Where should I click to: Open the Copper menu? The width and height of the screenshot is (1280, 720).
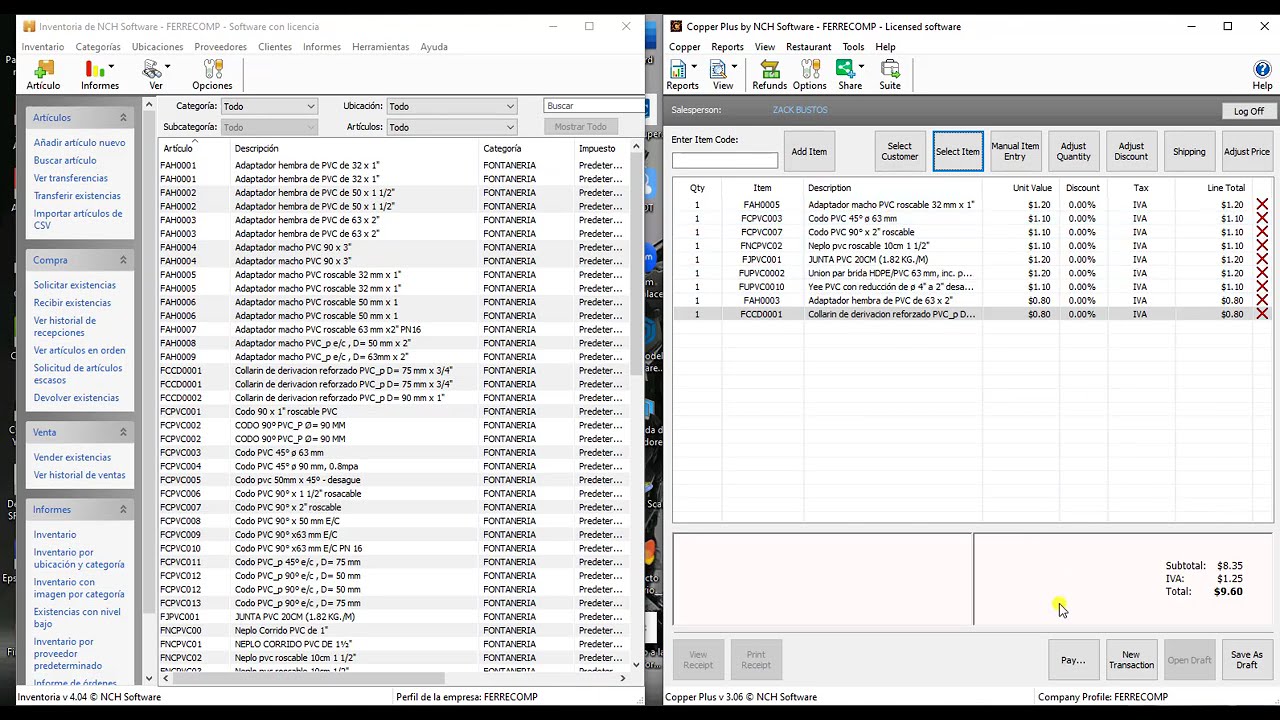[685, 47]
